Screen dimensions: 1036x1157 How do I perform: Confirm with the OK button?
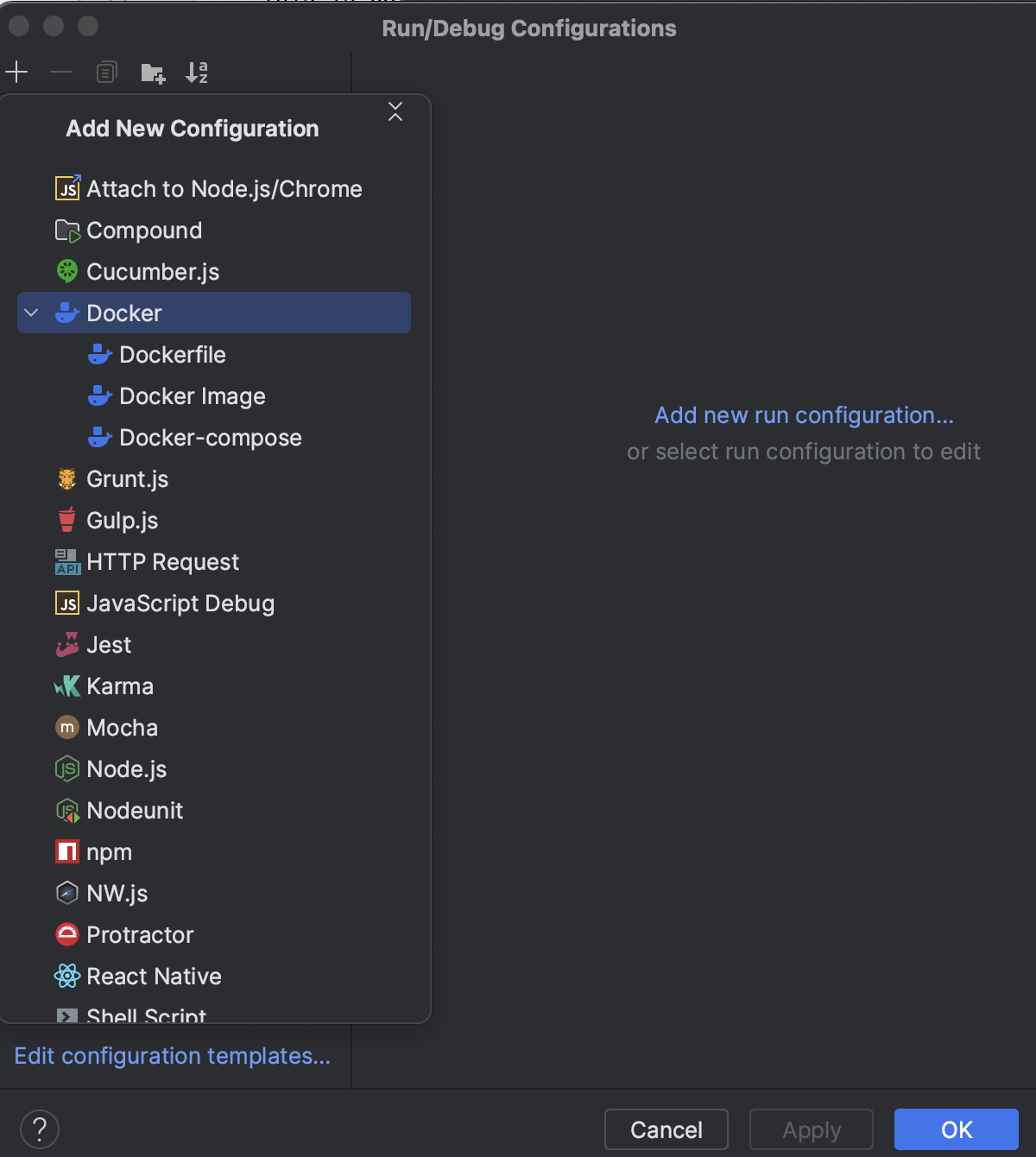(x=956, y=1129)
